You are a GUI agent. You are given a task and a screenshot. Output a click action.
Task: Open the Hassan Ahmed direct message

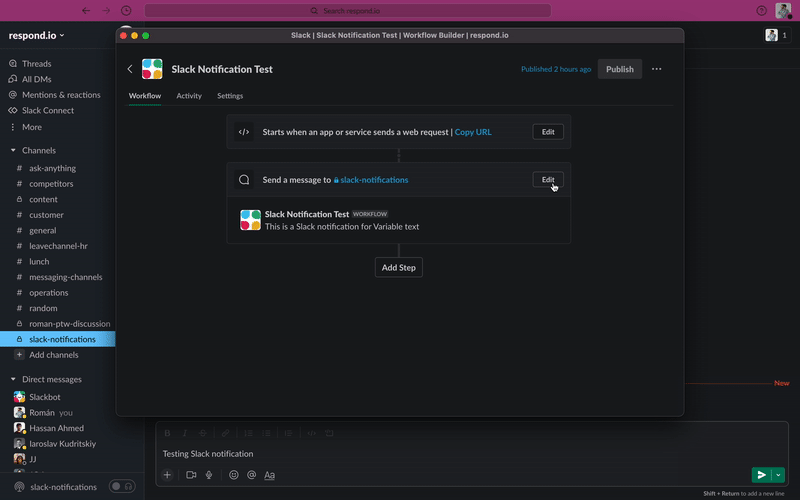(x=56, y=428)
